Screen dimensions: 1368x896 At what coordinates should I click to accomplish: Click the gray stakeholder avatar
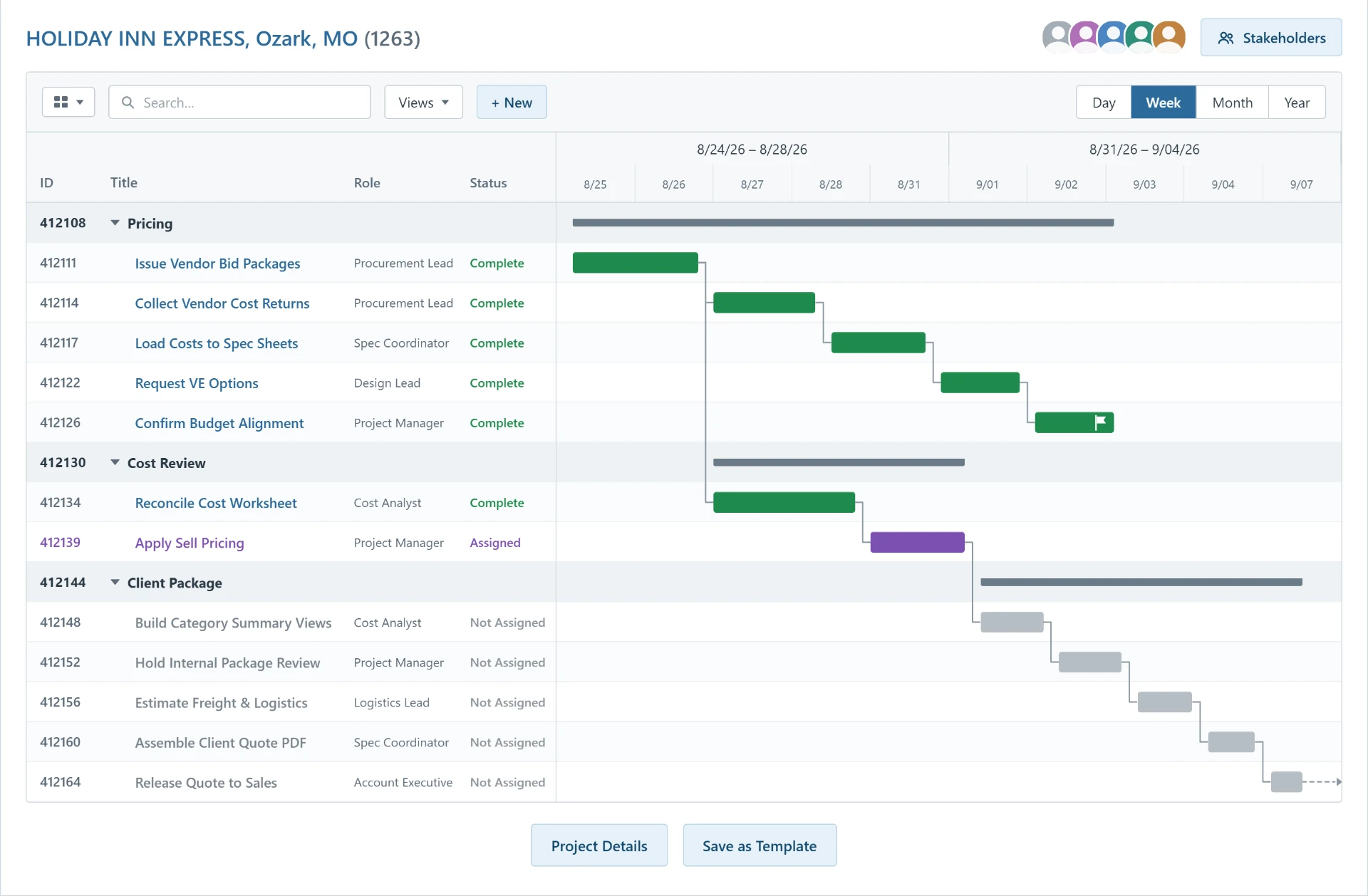[x=1057, y=36]
